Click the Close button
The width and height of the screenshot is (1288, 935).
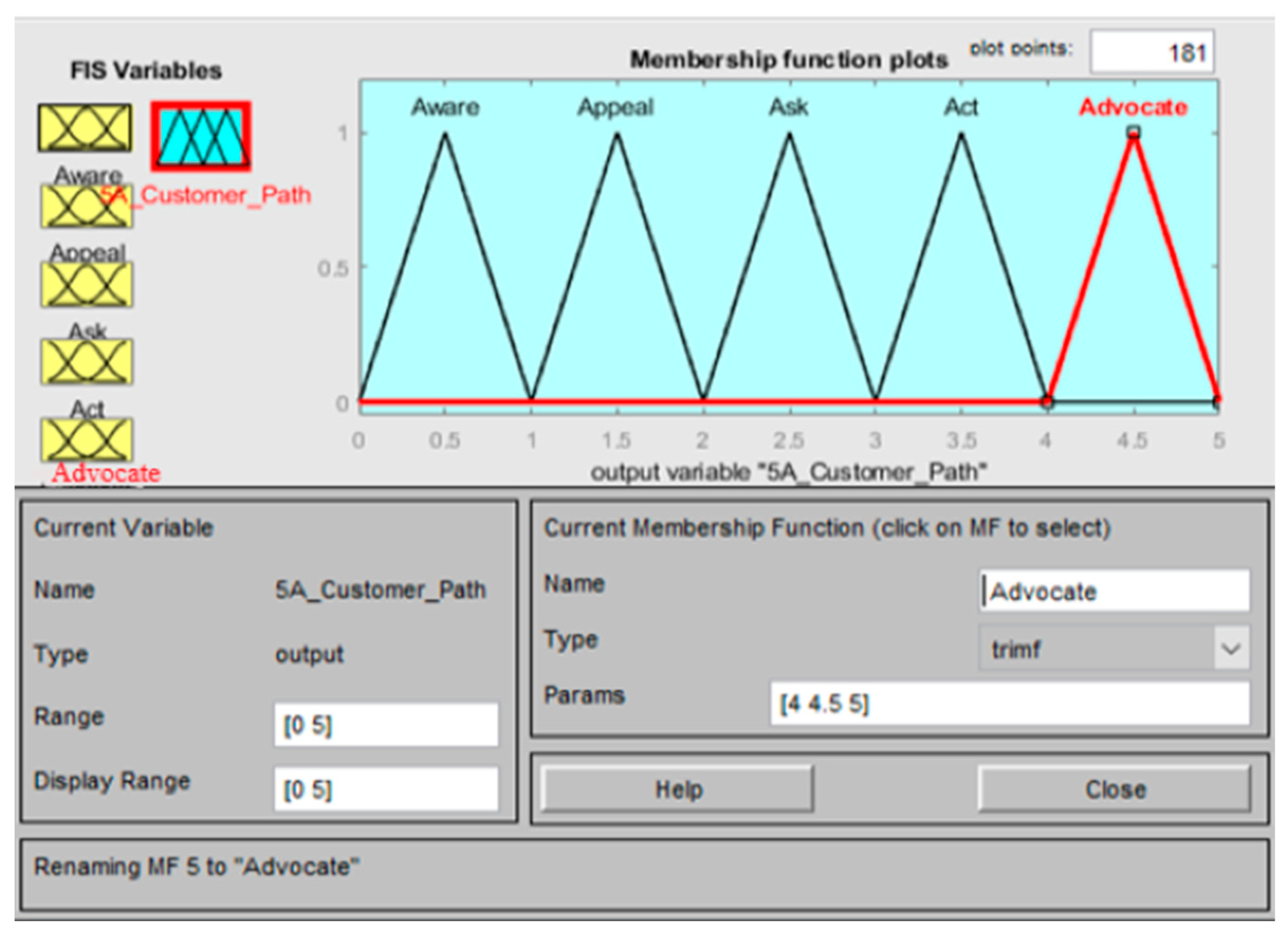[x=1114, y=789]
